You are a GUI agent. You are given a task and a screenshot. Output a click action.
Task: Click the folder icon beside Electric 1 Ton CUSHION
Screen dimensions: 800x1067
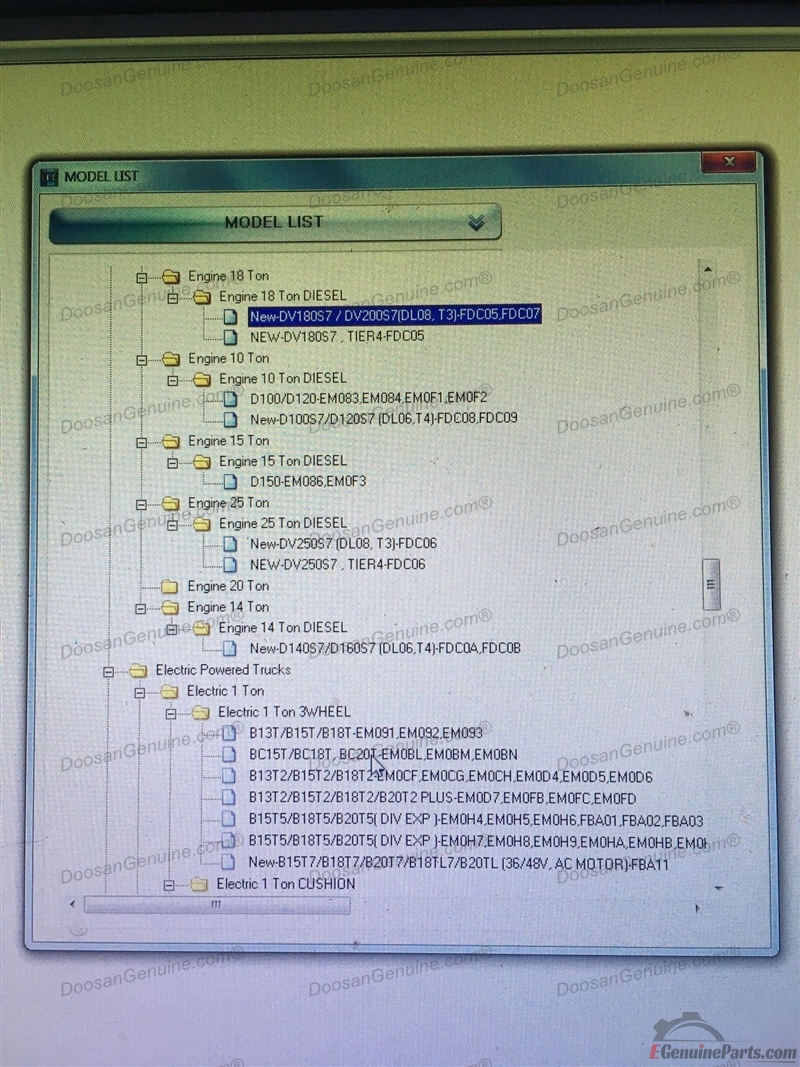click(x=199, y=884)
